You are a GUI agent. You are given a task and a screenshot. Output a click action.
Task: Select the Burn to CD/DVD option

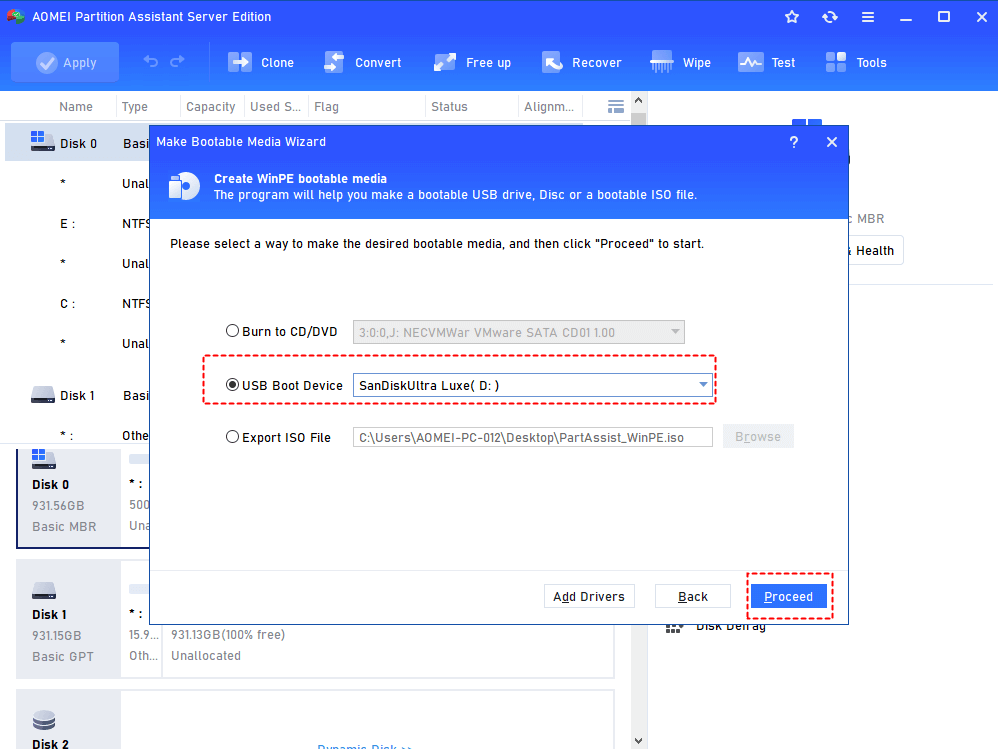tap(282, 332)
